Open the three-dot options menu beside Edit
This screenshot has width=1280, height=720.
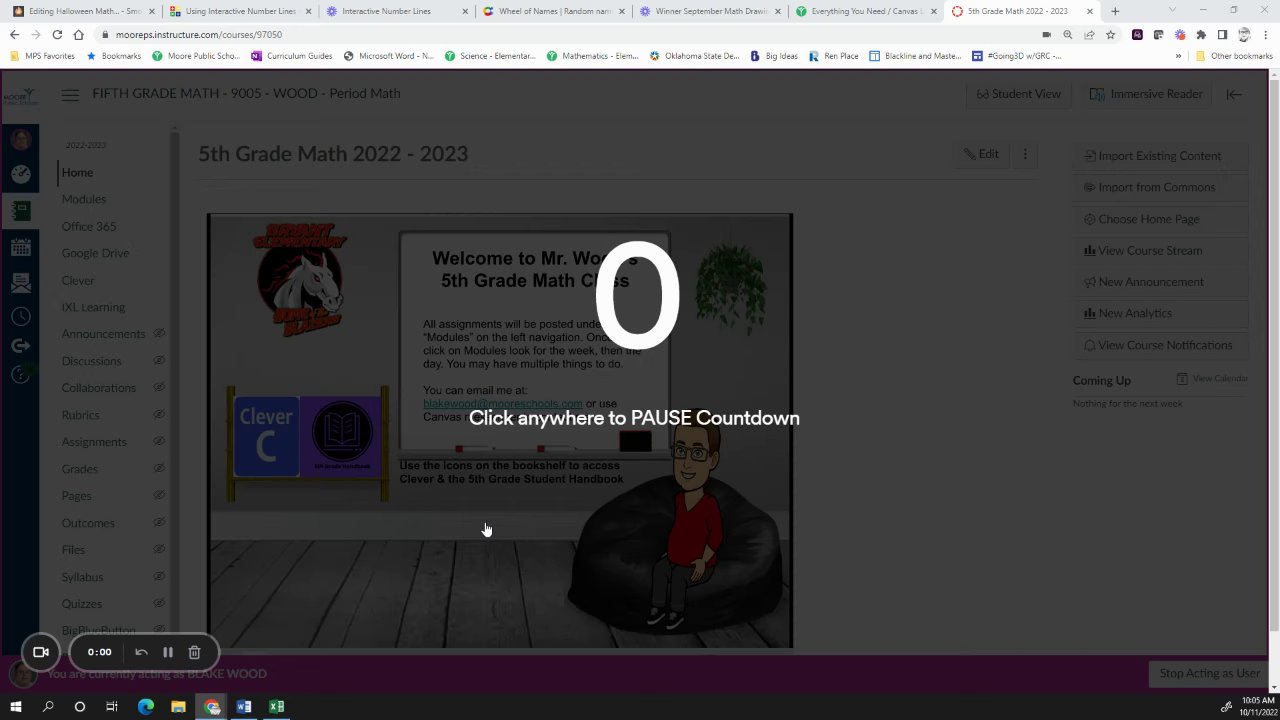click(1025, 154)
